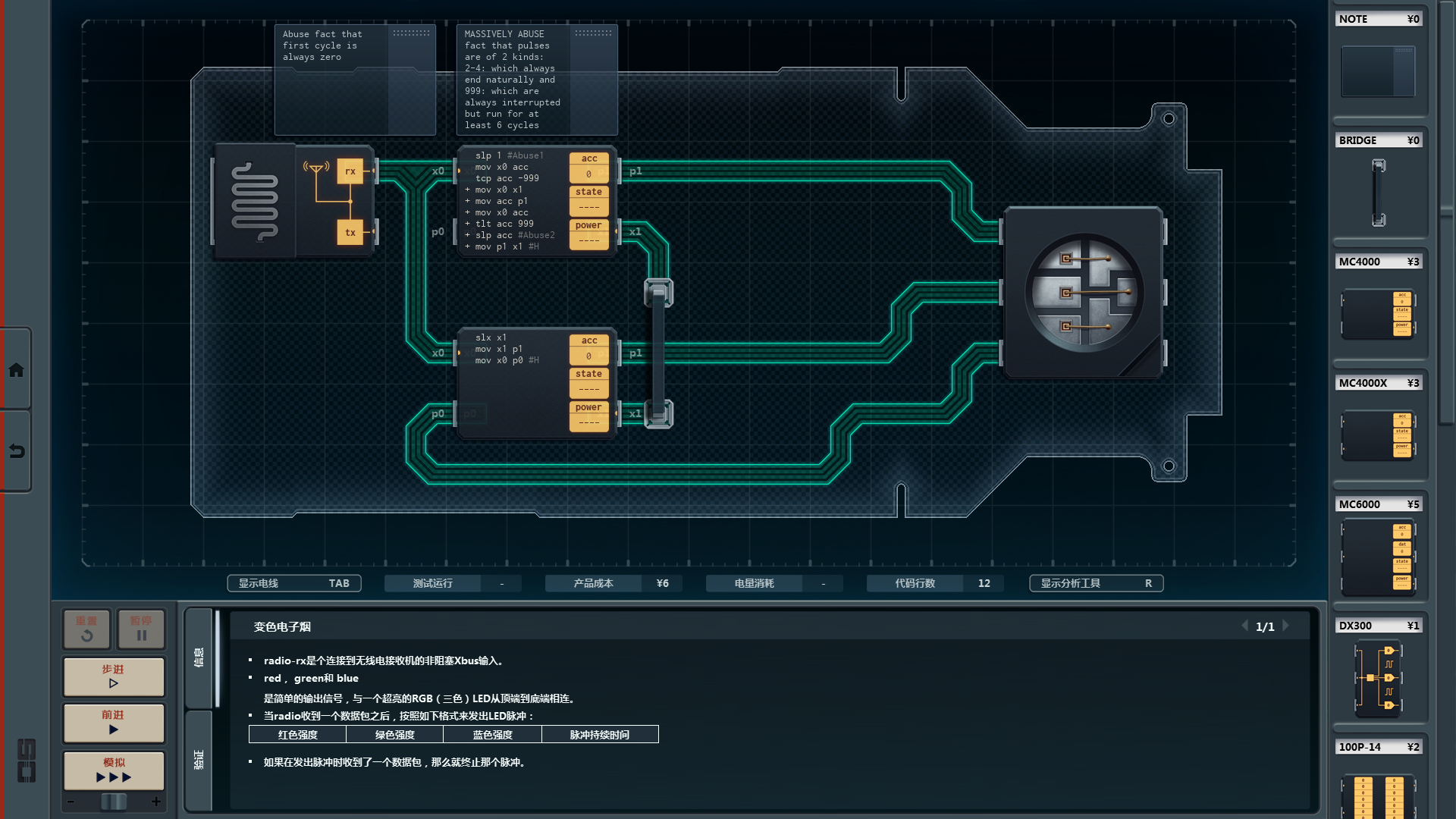The height and width of the screenshot is (819, 1456).
Task: Select the MC6000 microcontroller part
Action: pos(1378,557)
